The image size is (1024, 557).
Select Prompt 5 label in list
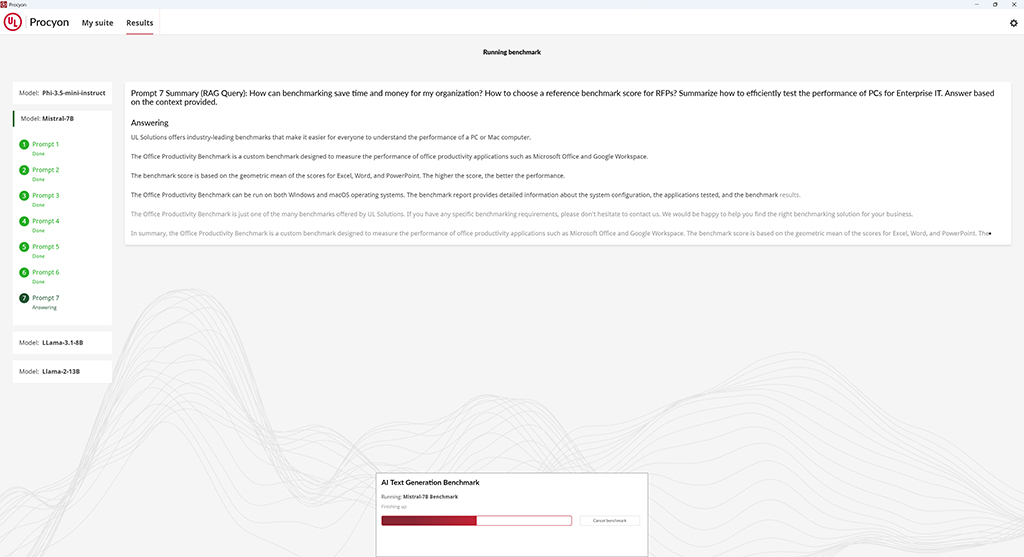click(x=45, y=247)
